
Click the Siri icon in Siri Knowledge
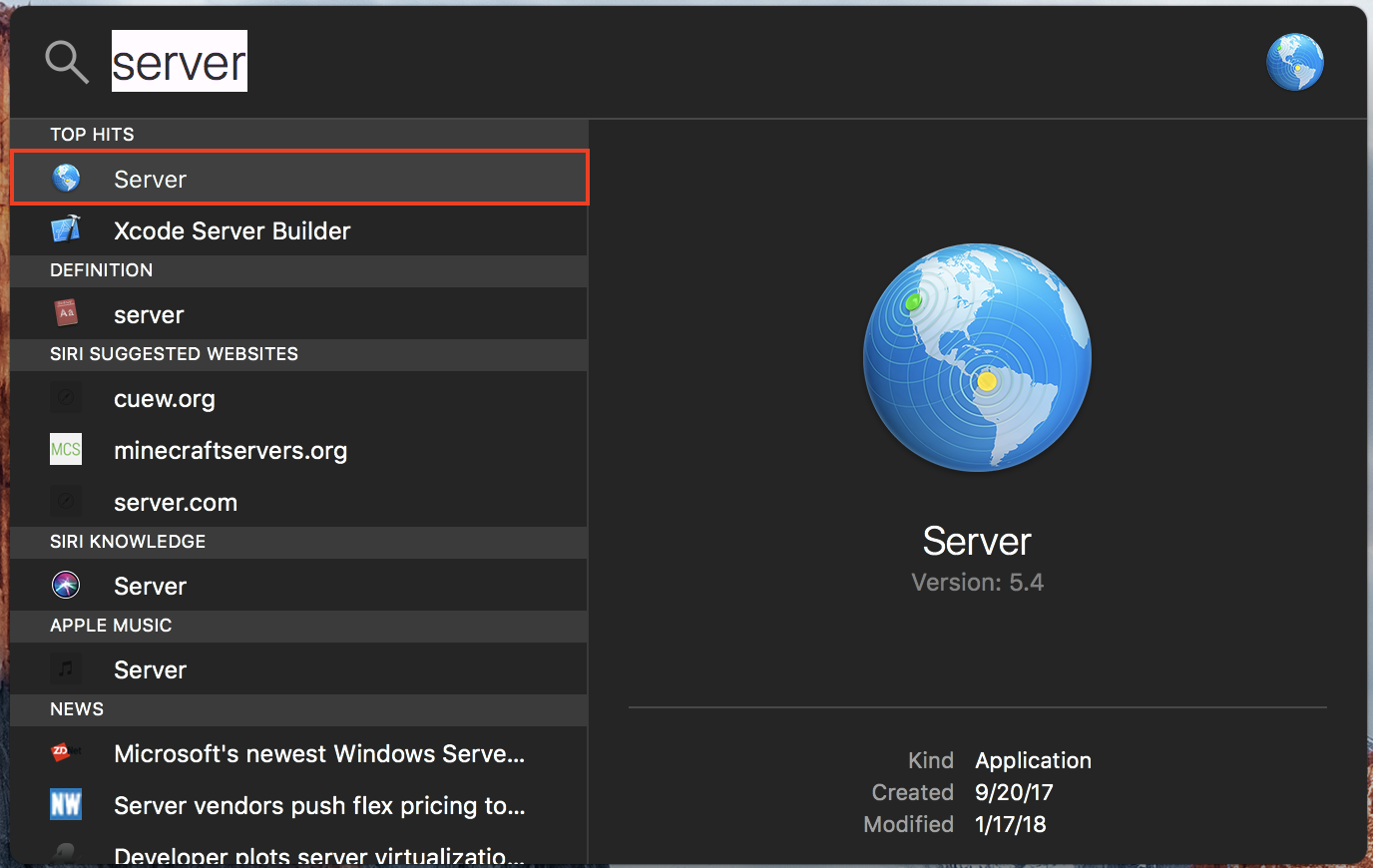[x=66, y=586]
